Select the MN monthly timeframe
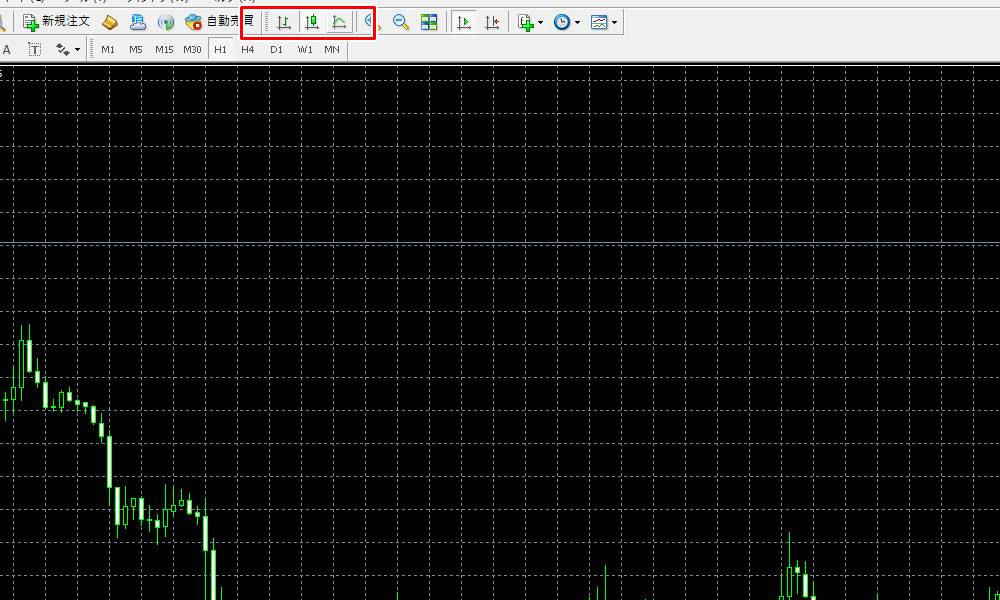Image resolution: width=1000 pixels, height=600 pixels. (x=332, y=49)
